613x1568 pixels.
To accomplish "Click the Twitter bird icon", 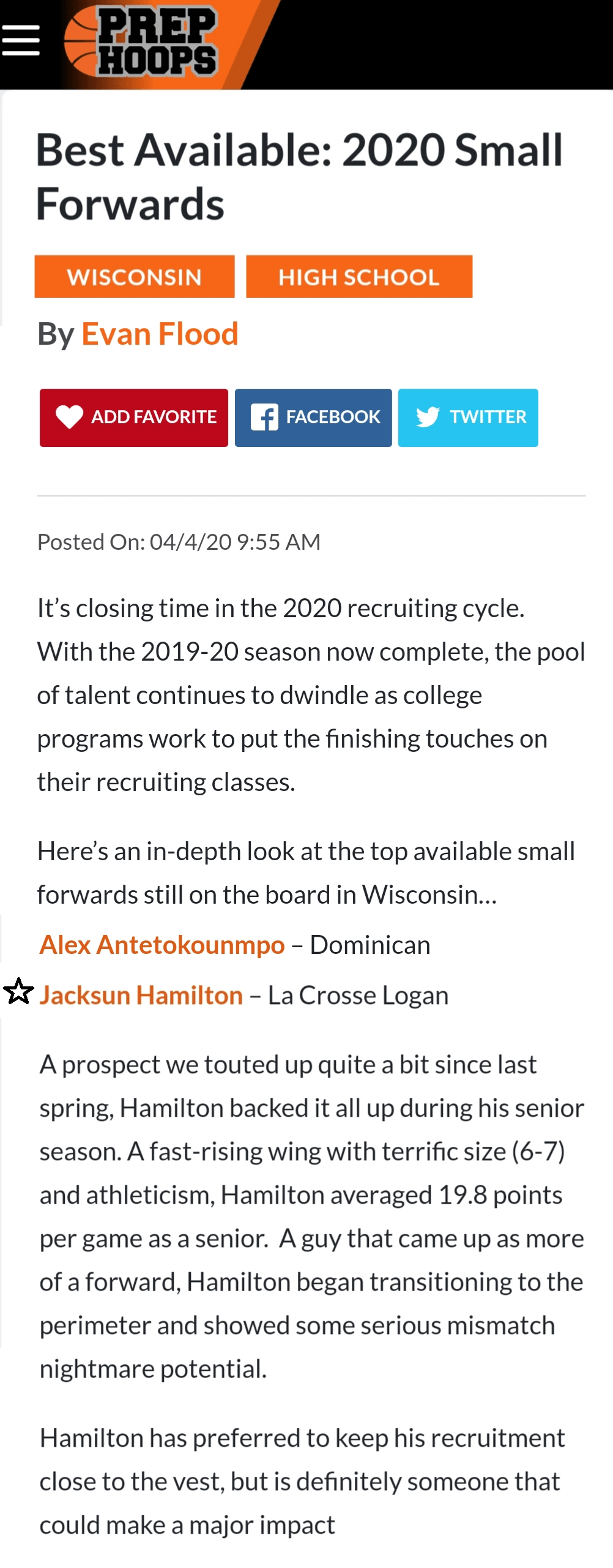I will click(428, 417).
